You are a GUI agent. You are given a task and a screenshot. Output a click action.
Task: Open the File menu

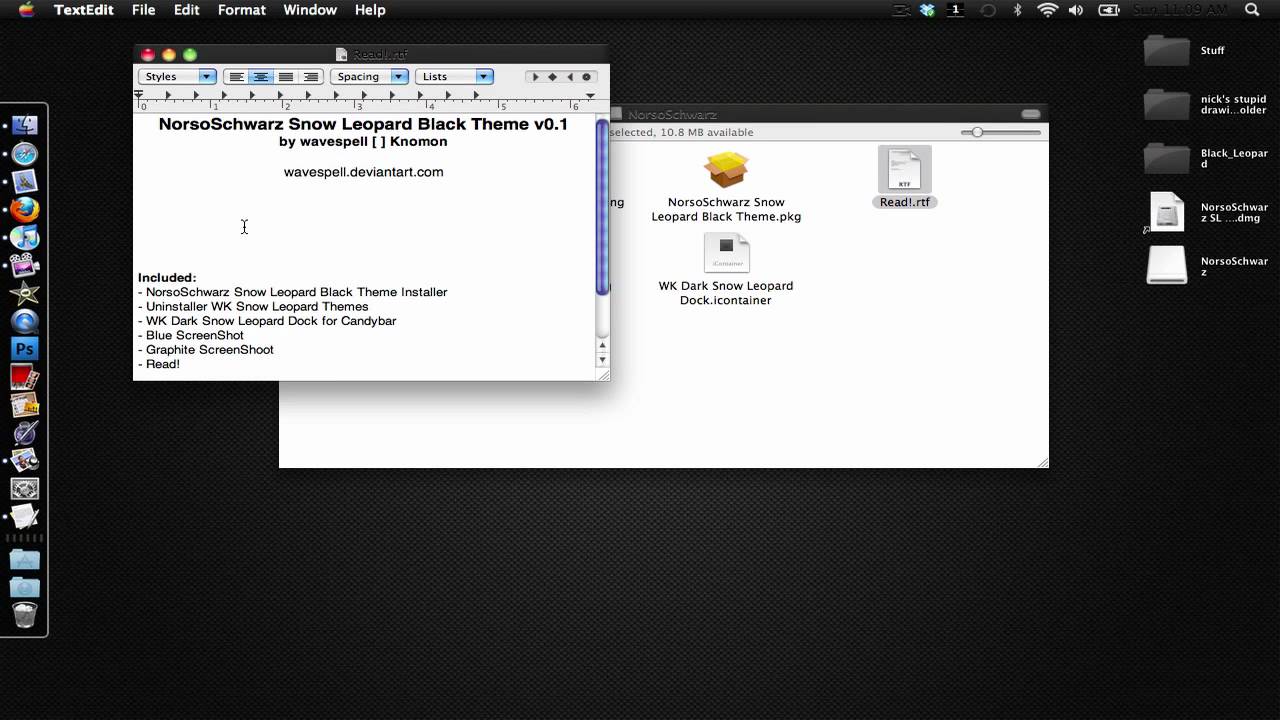click(x=143, y=10)
